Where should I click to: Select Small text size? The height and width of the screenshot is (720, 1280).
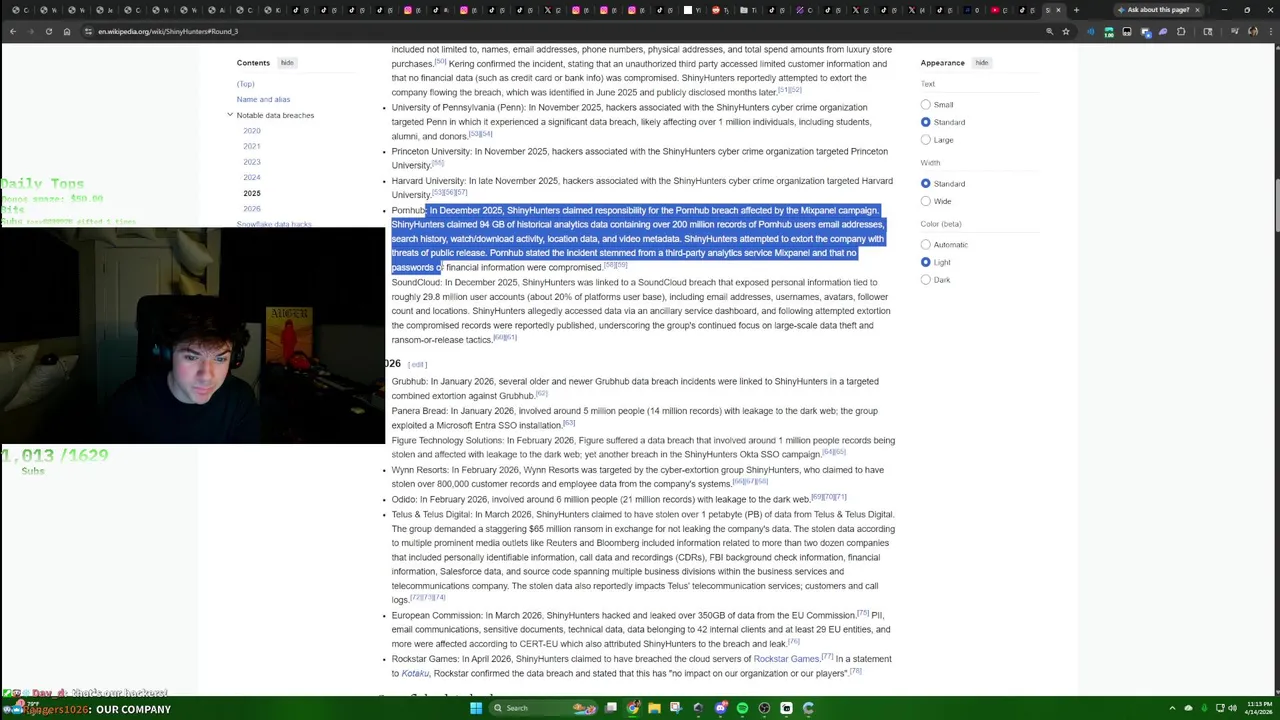coord(926,104)
